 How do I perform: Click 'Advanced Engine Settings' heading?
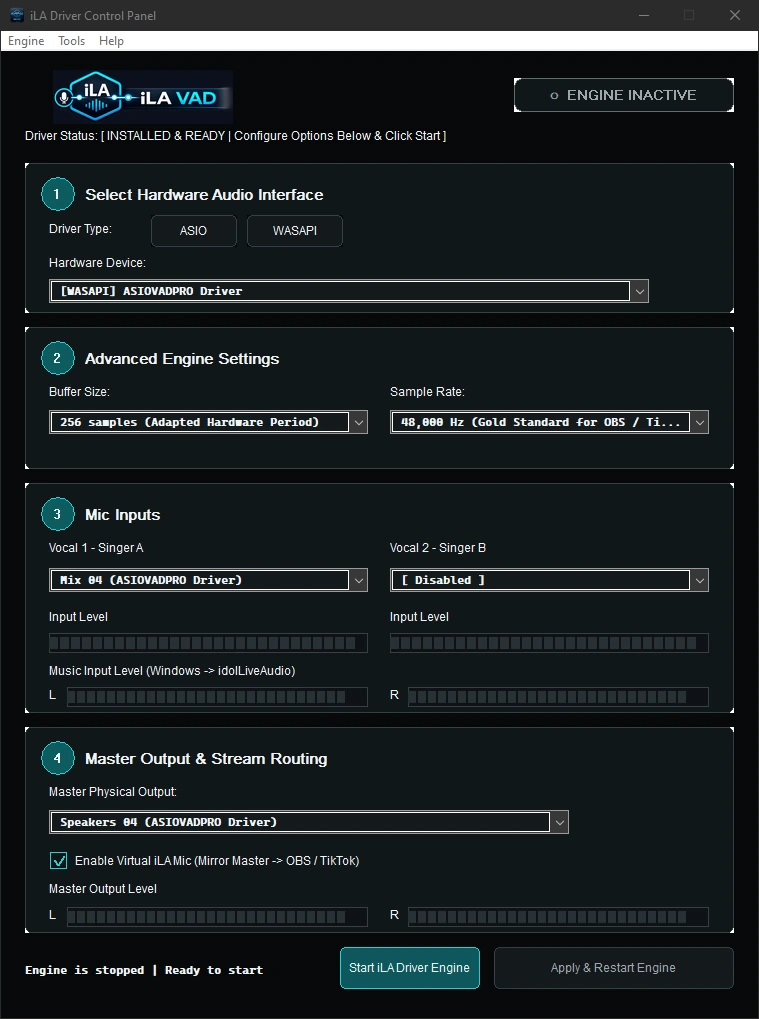tap(182, 359)
